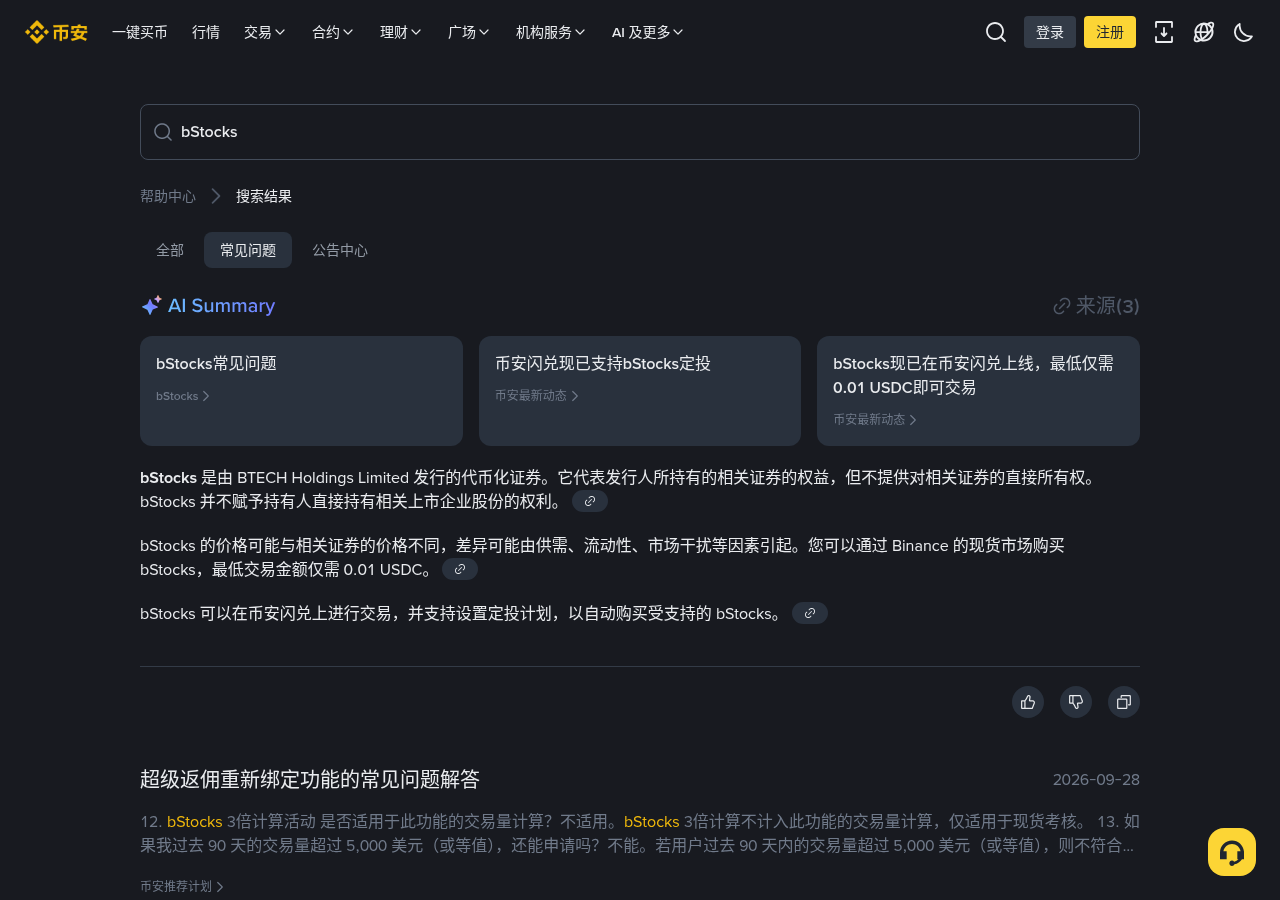Expand the AI 及更多 dropdown menu

click(x=648, y=32)
